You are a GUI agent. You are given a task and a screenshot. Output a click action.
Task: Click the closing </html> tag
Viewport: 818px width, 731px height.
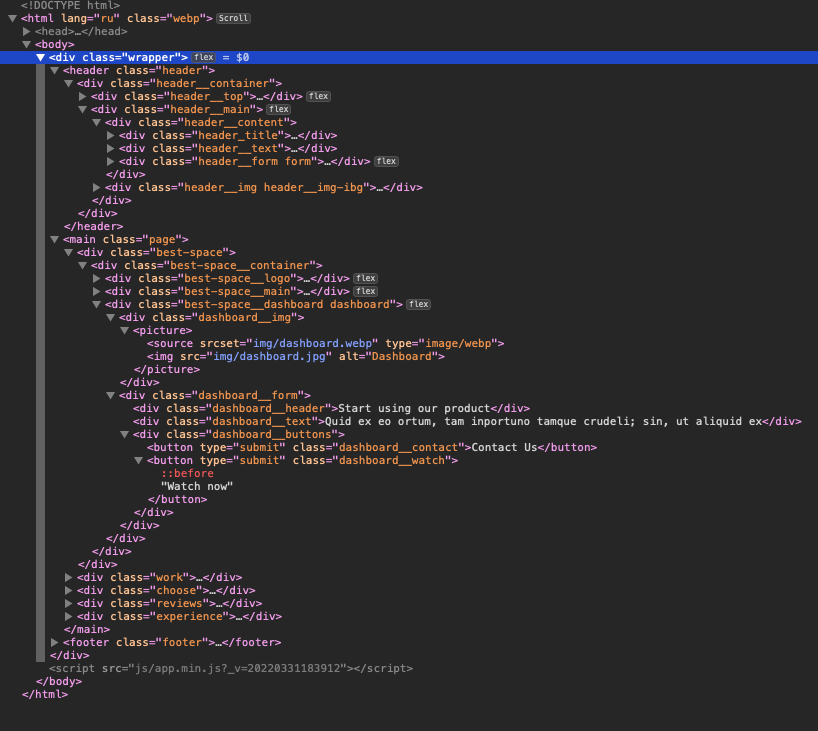tap(45, 694)
